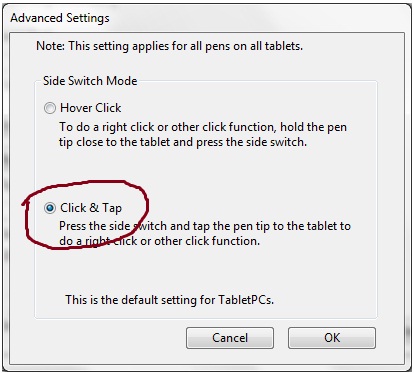414x373 pixels.
Task: Click blank area left of the Cancel button
Action: (x=110, y=338)
